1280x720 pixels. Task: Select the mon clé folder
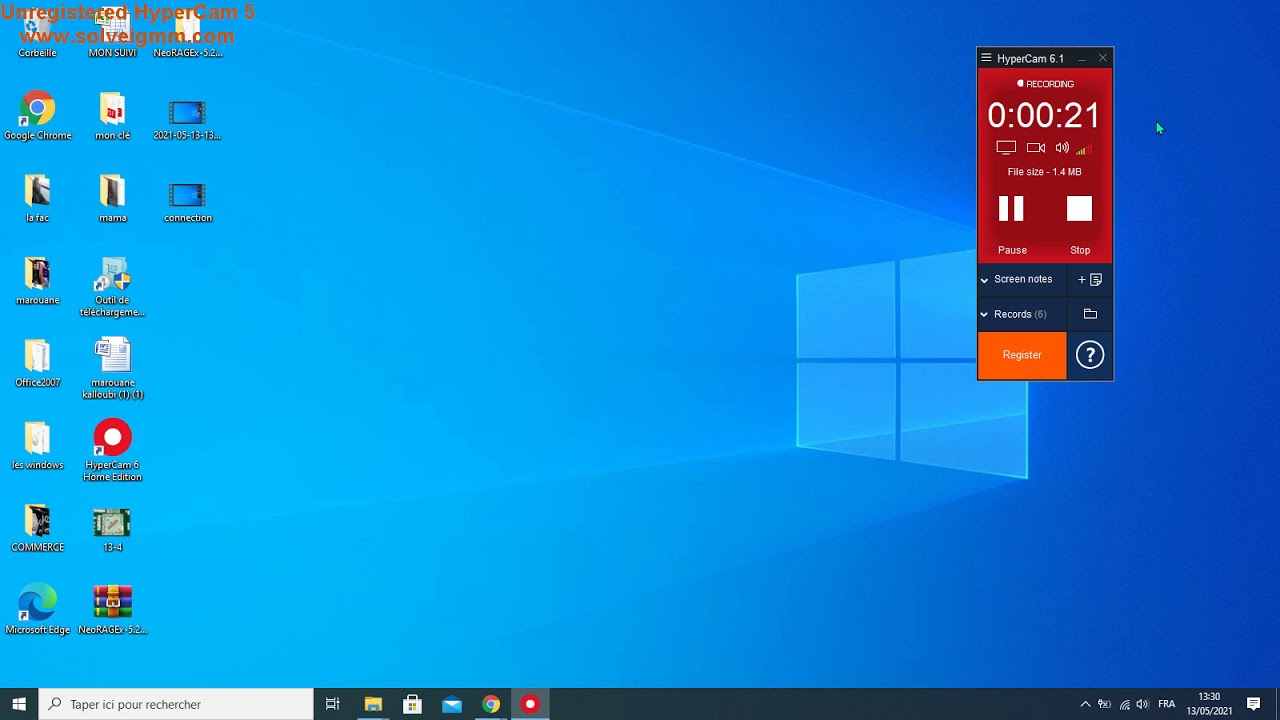pyautogui.click(x=112, y=116)
